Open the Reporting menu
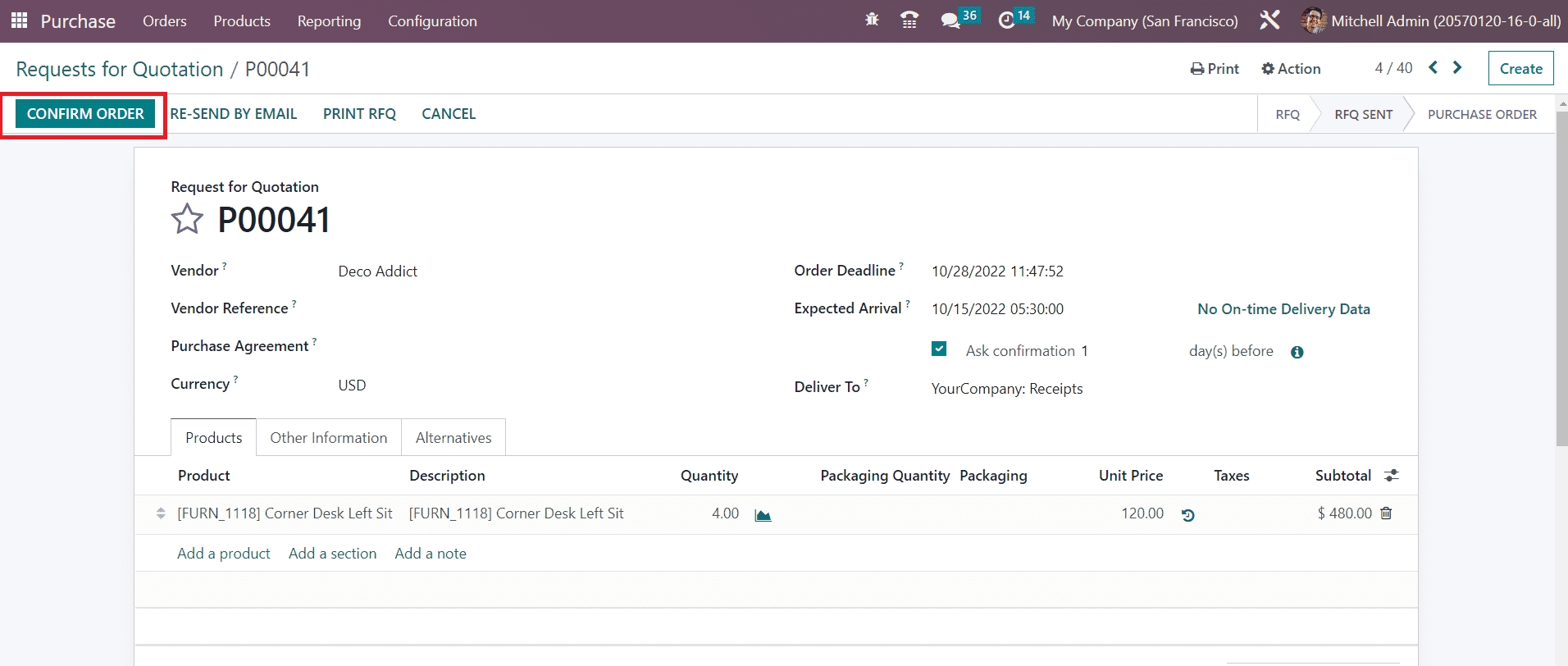The width and height of the screenshot is (1568, 666). [329, 21]
